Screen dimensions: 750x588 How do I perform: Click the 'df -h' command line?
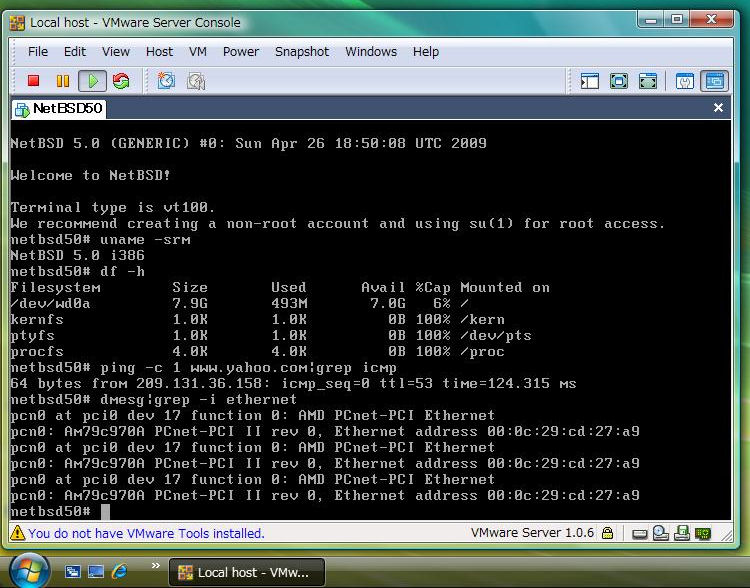pyautogui.click(x=77, y=271)
